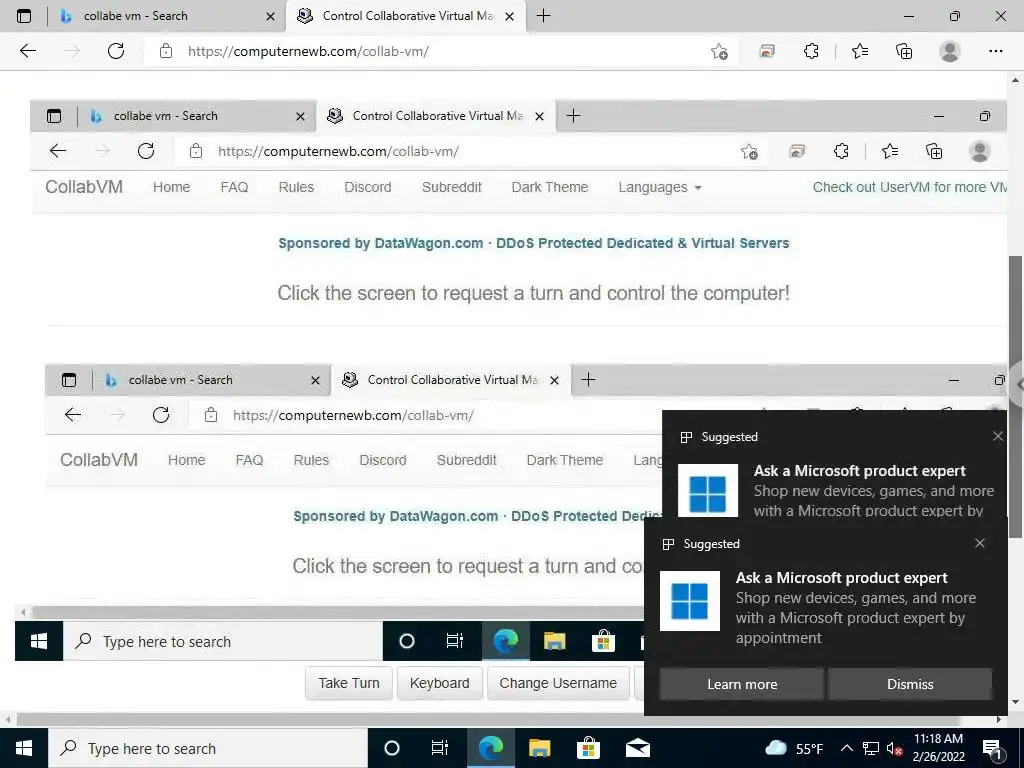Close innermost nested 'Control Collaborative Virtual Ma' tab
Image resolution: width=1024 pixels, height=768 pixels.
click(x=554, y=380)
